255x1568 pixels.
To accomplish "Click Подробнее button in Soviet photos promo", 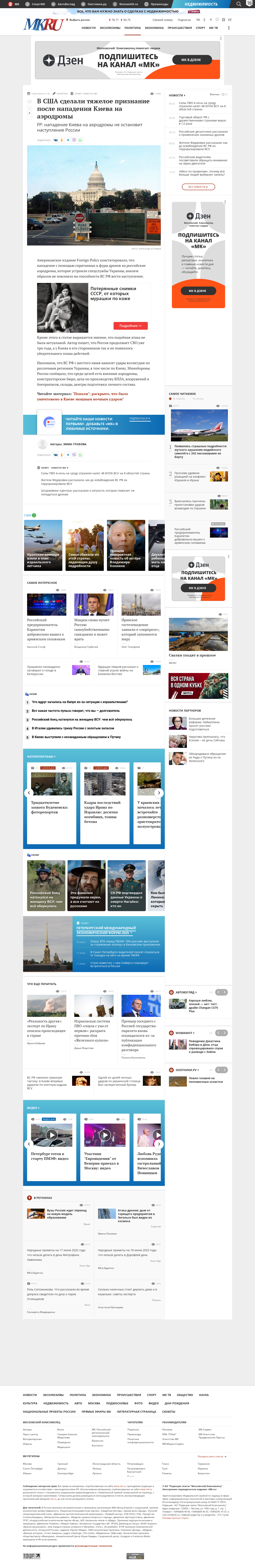I will click(x=131, y=326).
